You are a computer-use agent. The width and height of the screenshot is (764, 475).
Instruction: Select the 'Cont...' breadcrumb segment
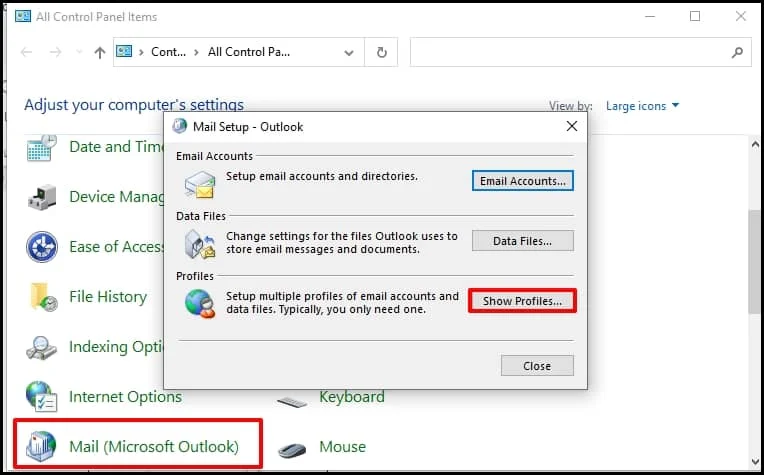tap(168, 52)
